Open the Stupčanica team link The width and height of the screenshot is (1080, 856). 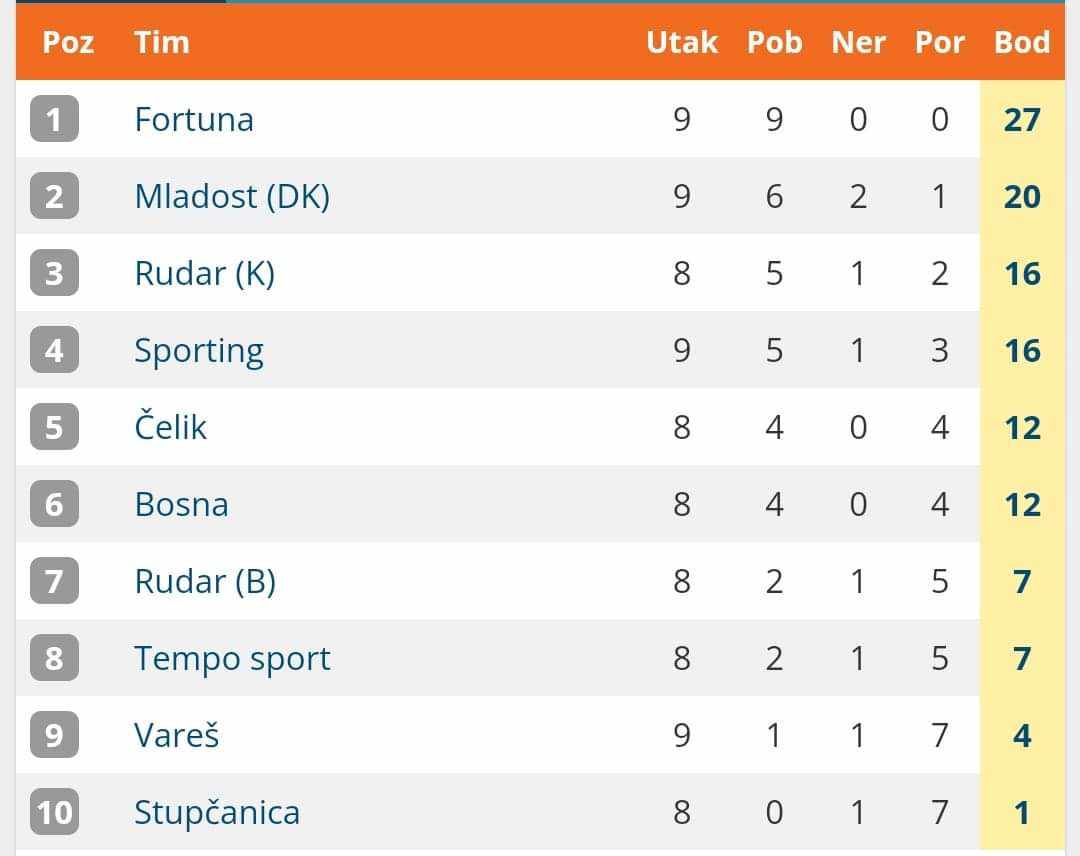coord(217,813)
